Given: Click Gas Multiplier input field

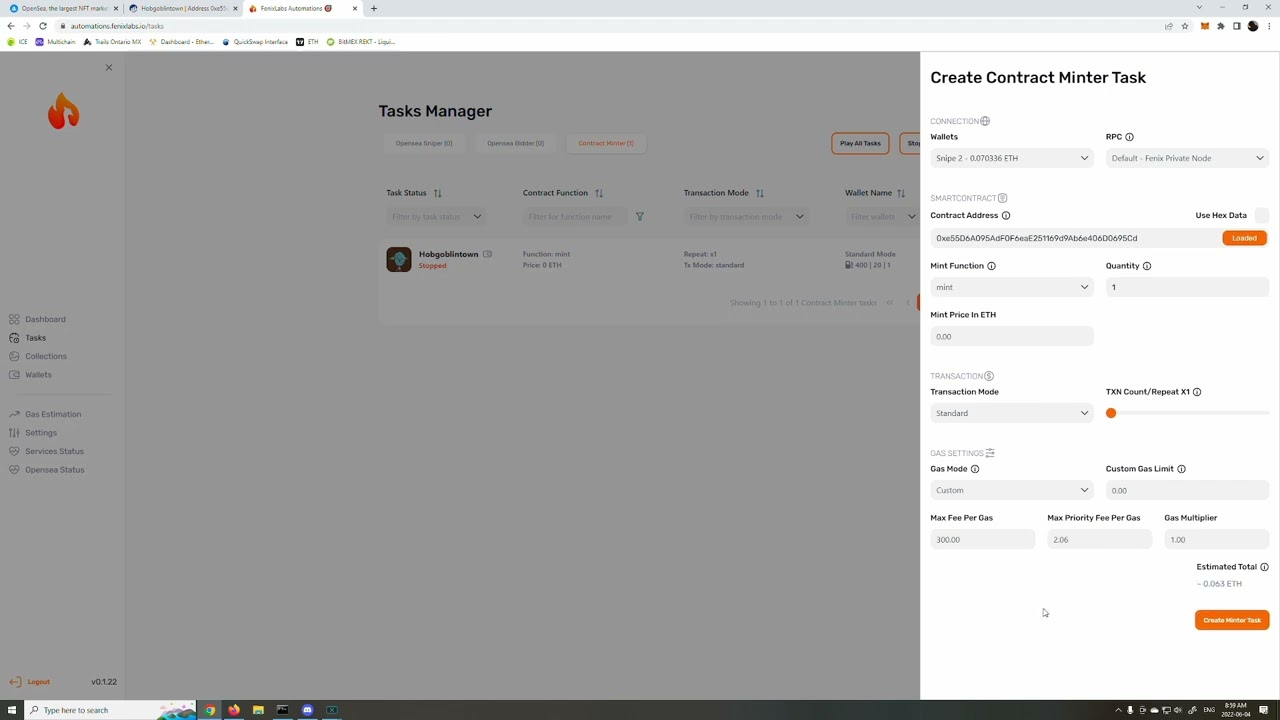Looking at the screenshot, I should coord(1216,540).
